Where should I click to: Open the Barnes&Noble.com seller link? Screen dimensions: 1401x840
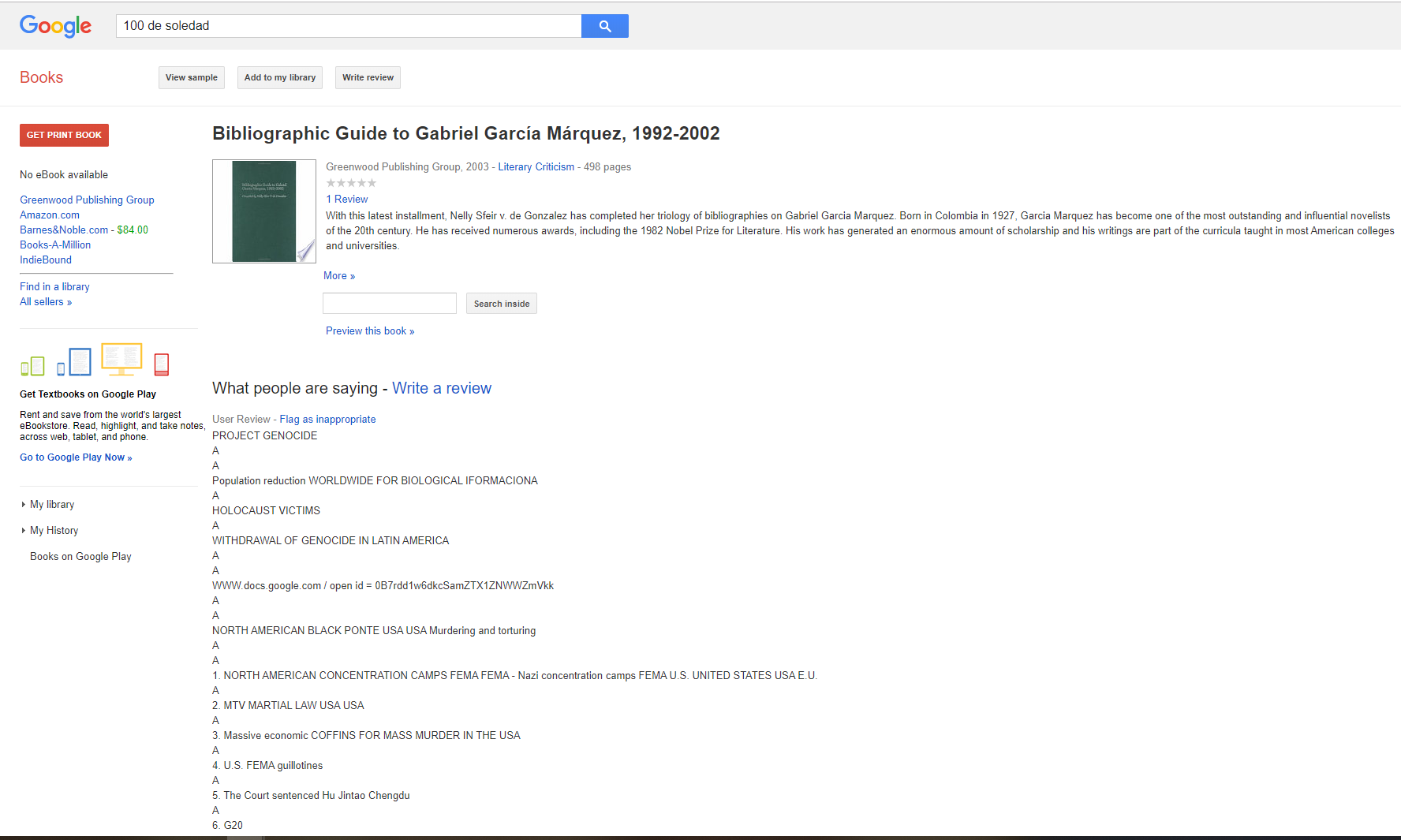[64, 230]
